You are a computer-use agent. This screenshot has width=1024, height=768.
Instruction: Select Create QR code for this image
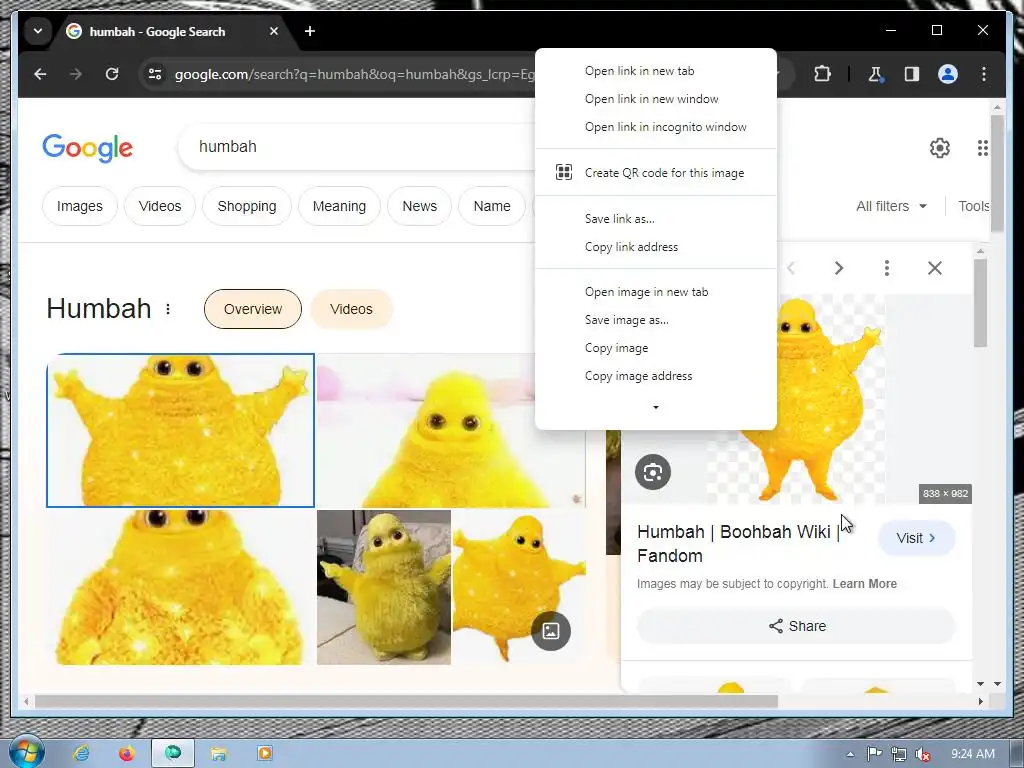click(x=656, y=172)
